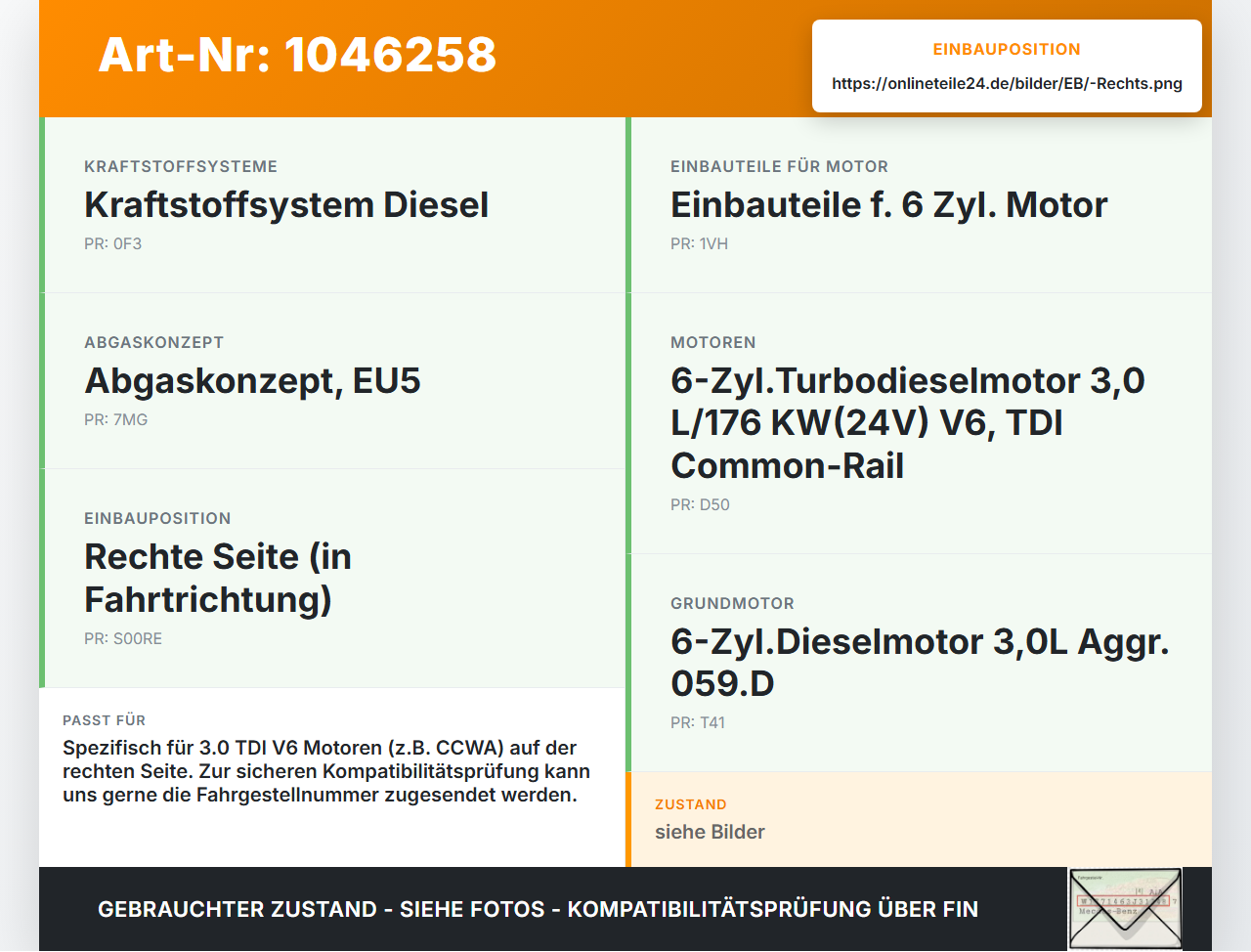This screenshot has height=952, width=1251.
Task: Select 6-Zyl.Dieselmotor 3,0L Aggr. 059.D title
Action: click(x=920, y=662)
